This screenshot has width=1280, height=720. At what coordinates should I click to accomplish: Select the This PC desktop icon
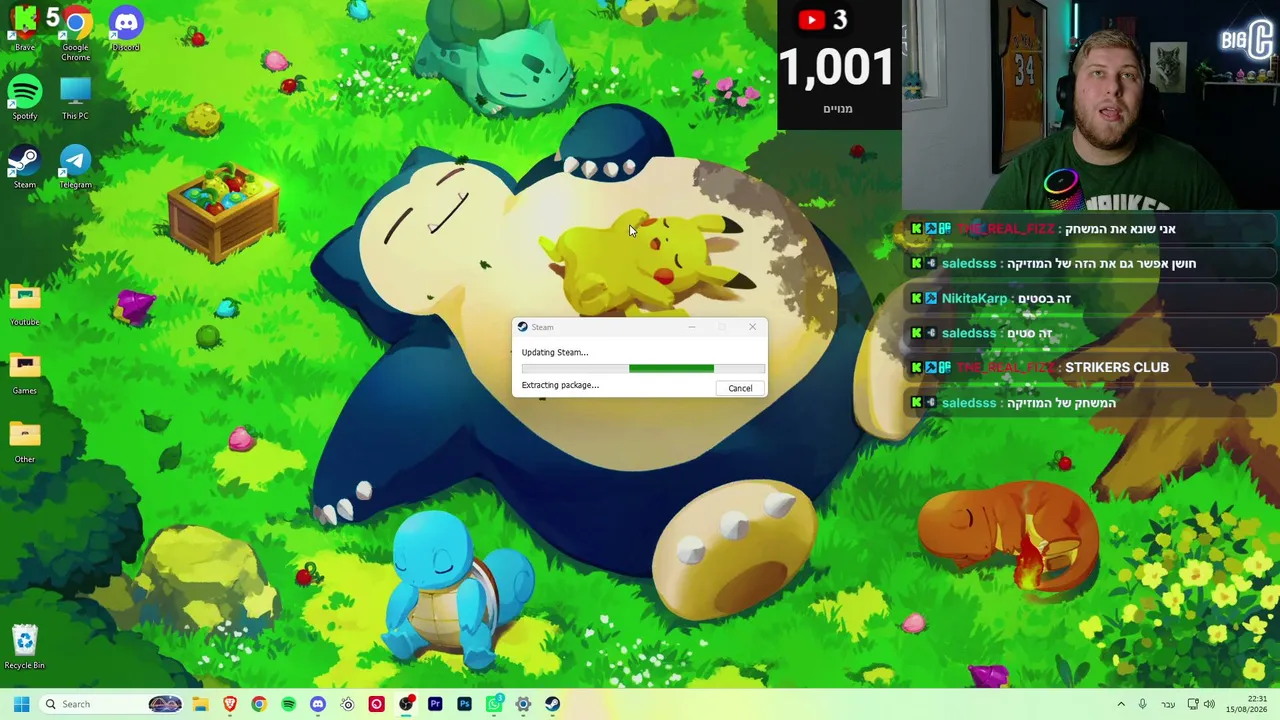(x=75, y=98)
